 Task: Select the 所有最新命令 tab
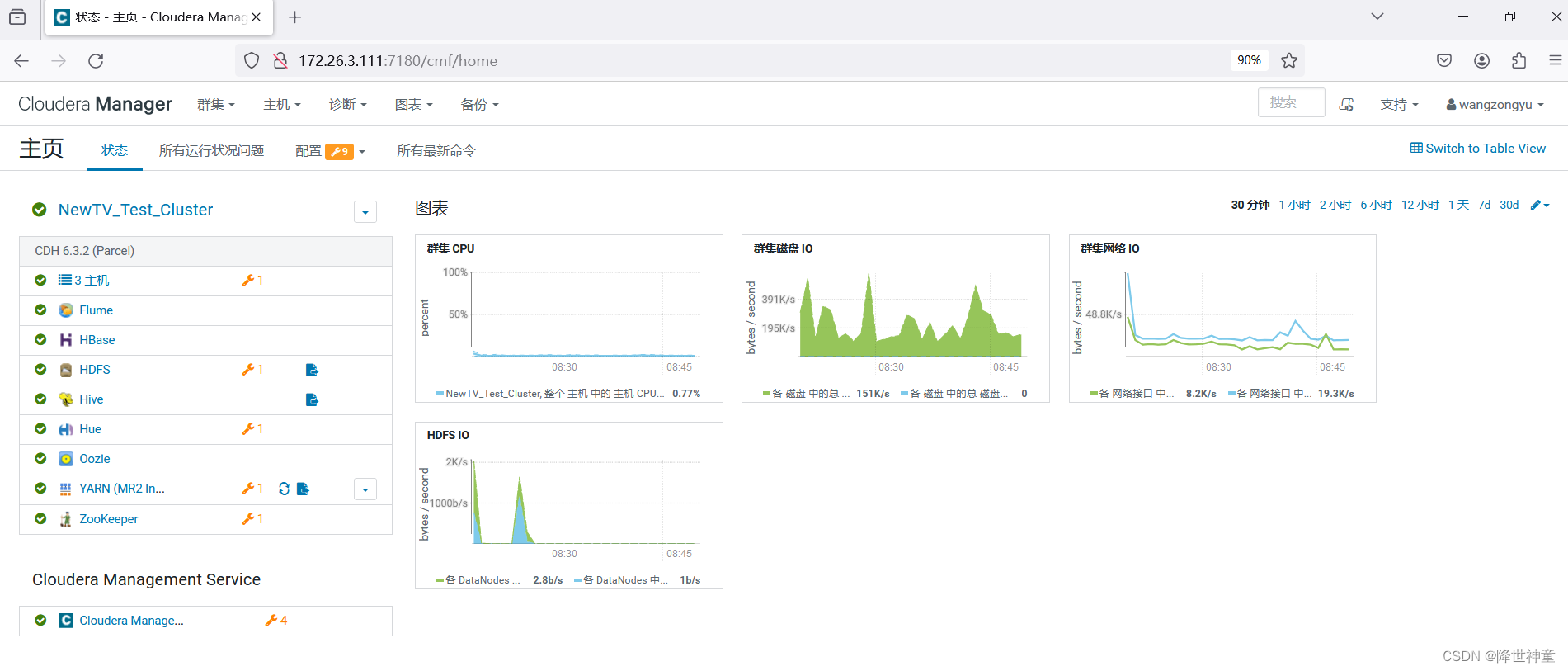pos(436,150)
